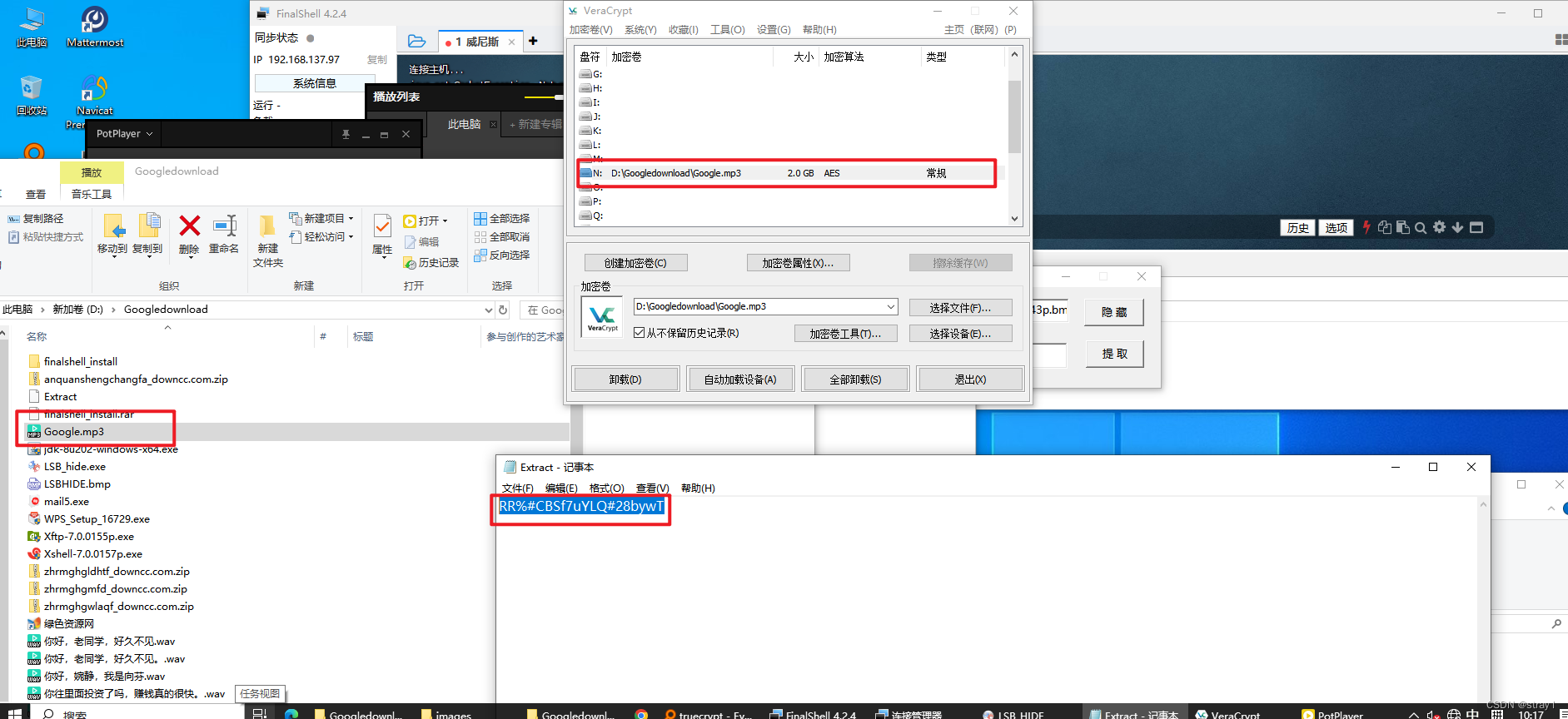The width and height of the screenshot is (1568, 719).
Task: Click FinalShell Options (选项) button
Action: coord(1337,228)
